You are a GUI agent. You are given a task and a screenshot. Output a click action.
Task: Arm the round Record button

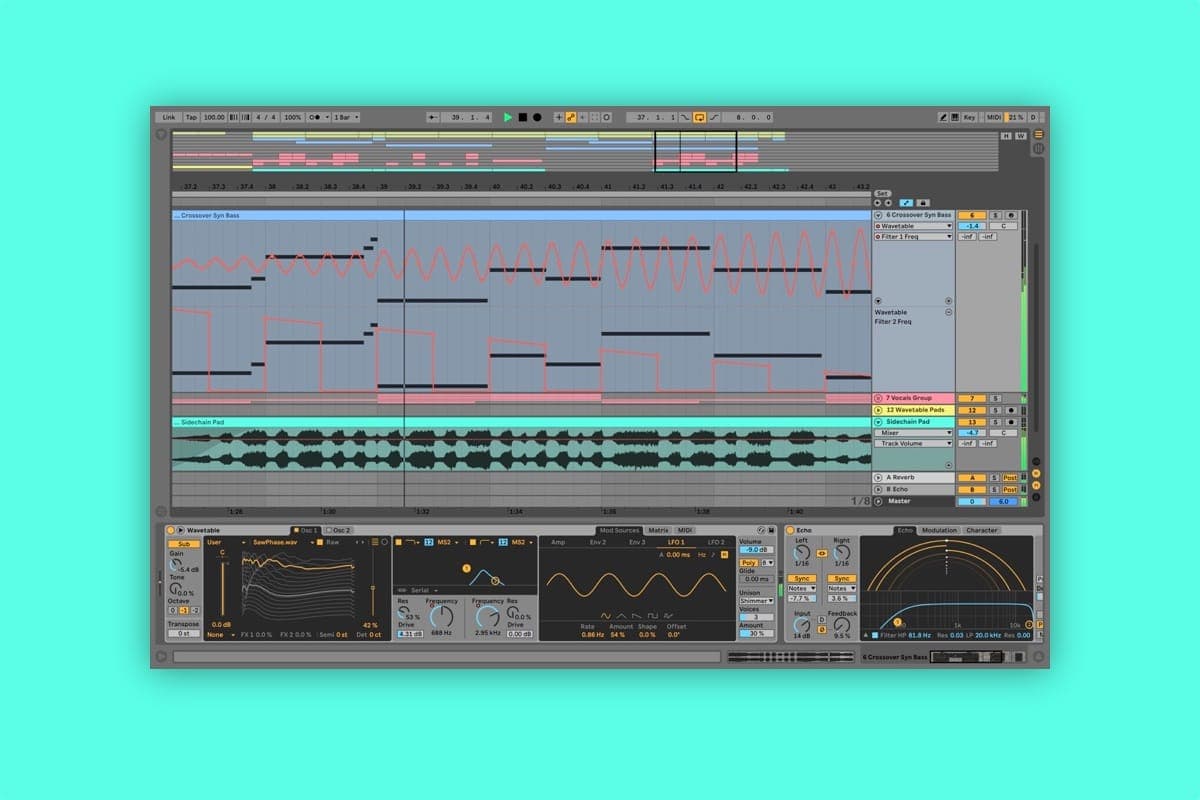pyautogui.click(x=537, y=117)
